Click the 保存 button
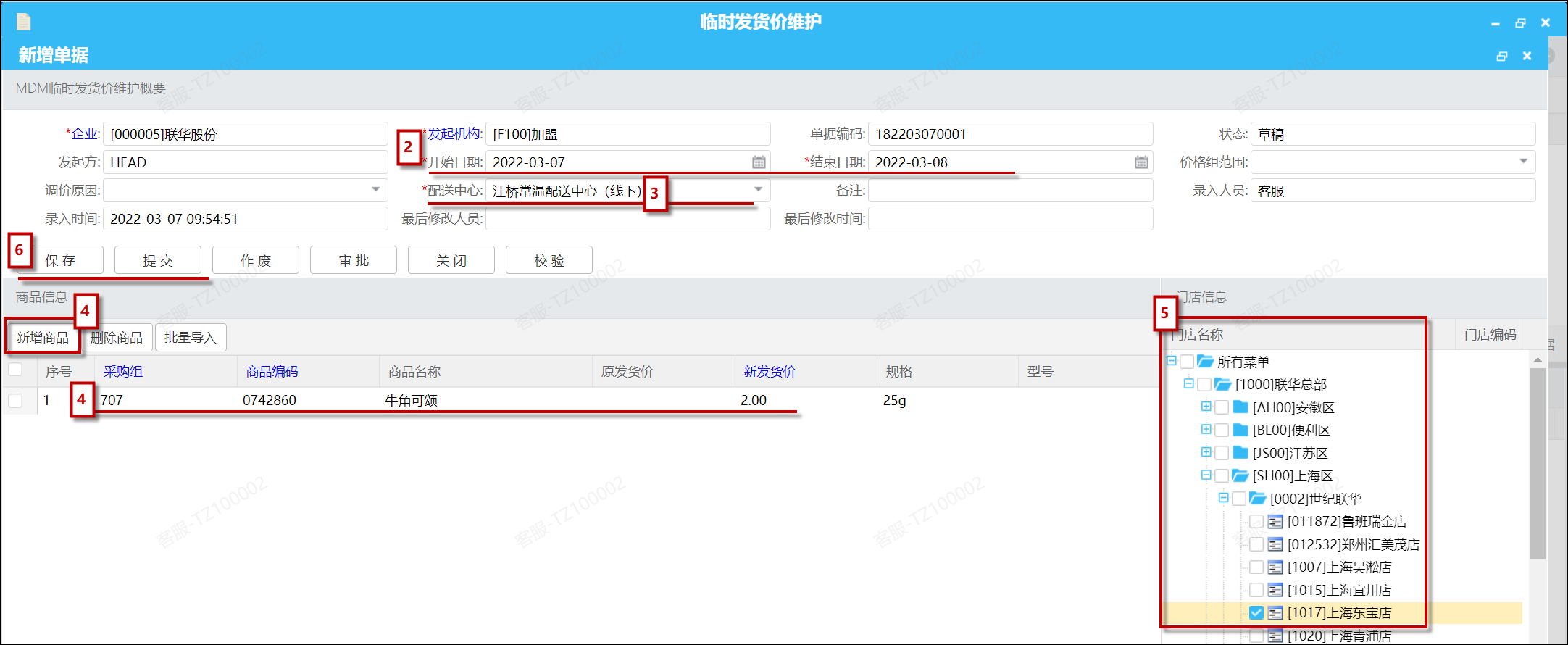 [60, 260]
